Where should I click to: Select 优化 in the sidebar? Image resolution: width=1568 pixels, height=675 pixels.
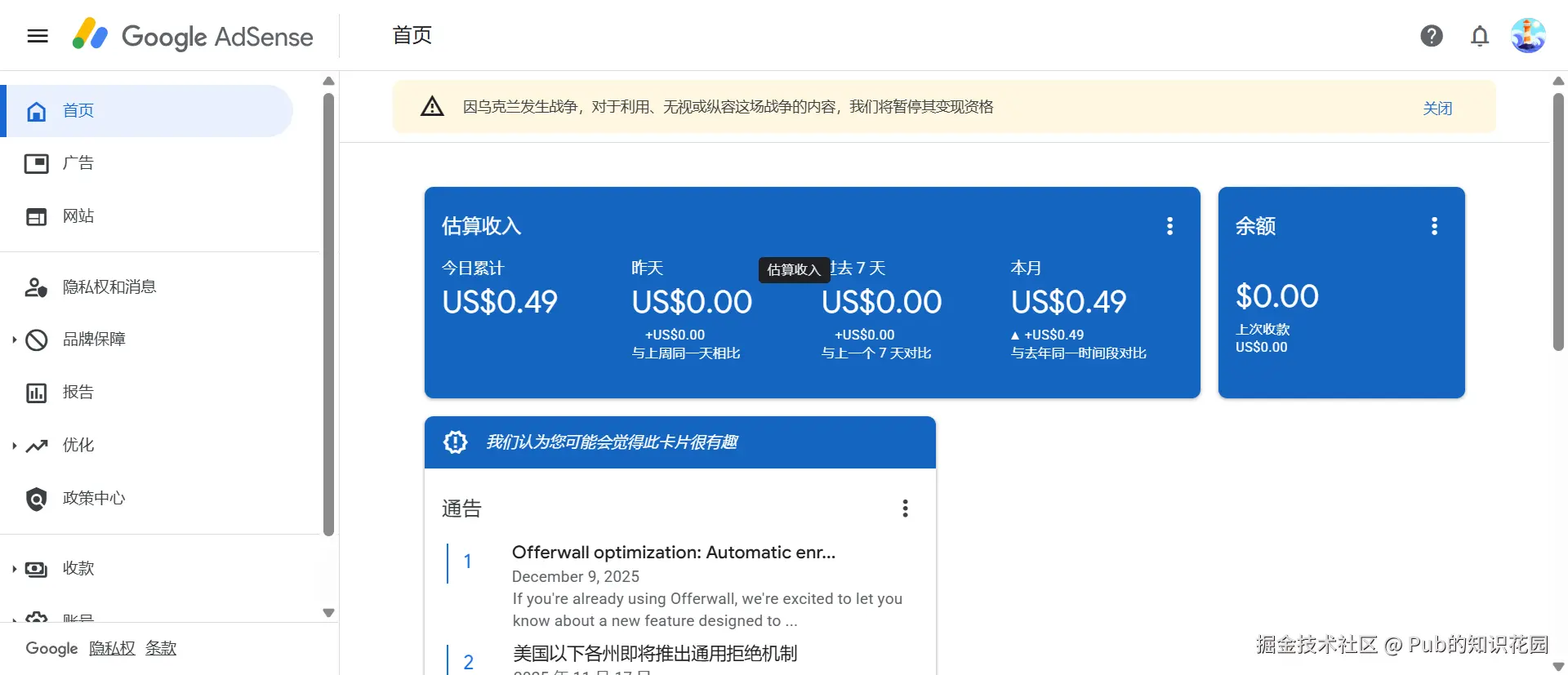78,446
